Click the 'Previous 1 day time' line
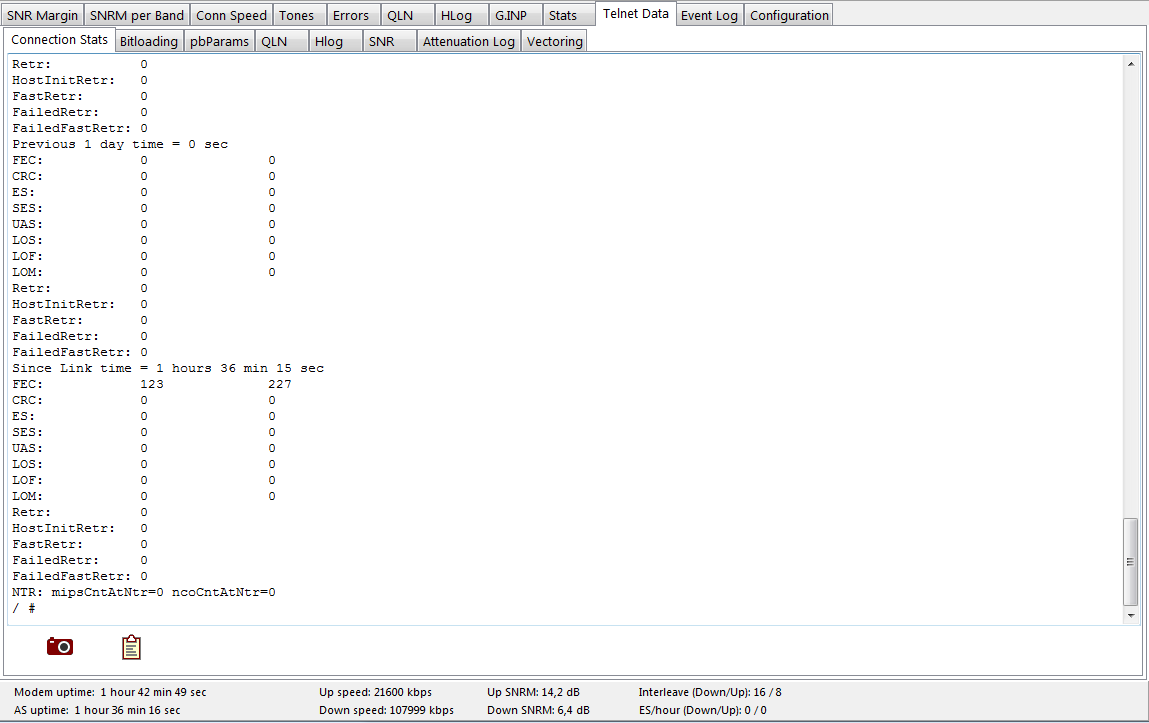 [120, 144]
